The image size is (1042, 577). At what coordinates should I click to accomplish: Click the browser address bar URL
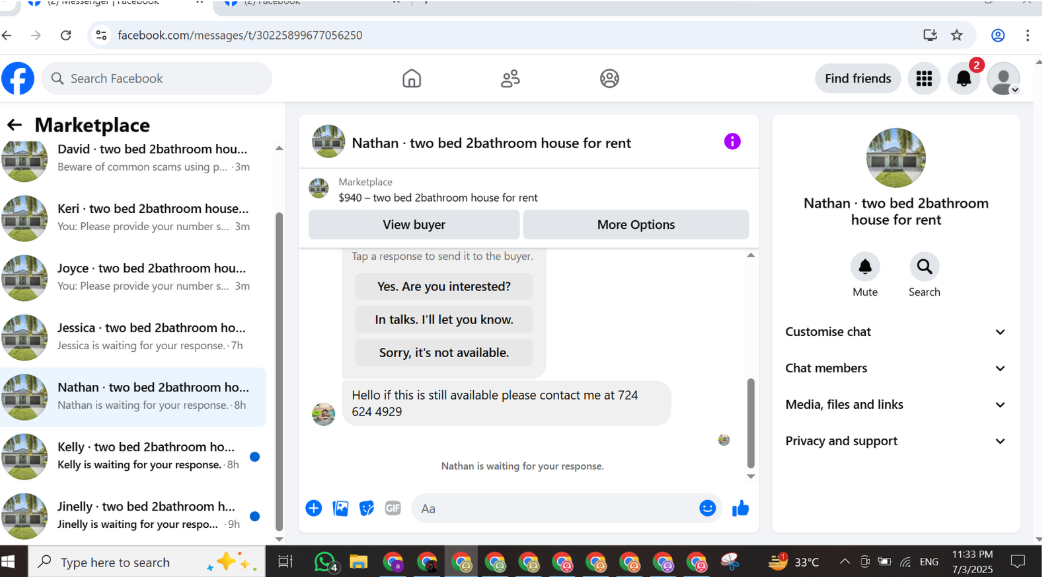click(240, 35)
